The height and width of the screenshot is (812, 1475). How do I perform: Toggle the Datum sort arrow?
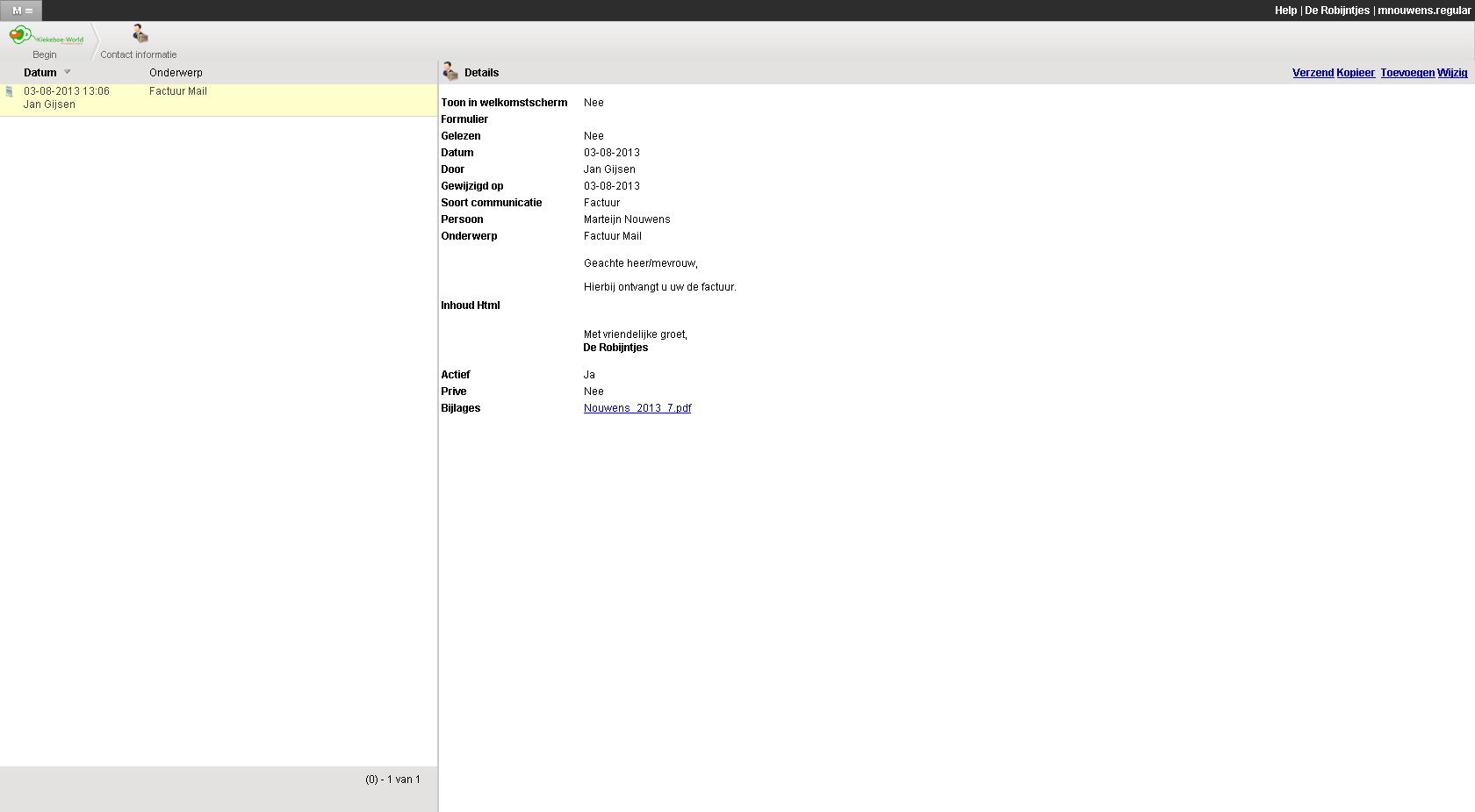[x=68, y=72]
